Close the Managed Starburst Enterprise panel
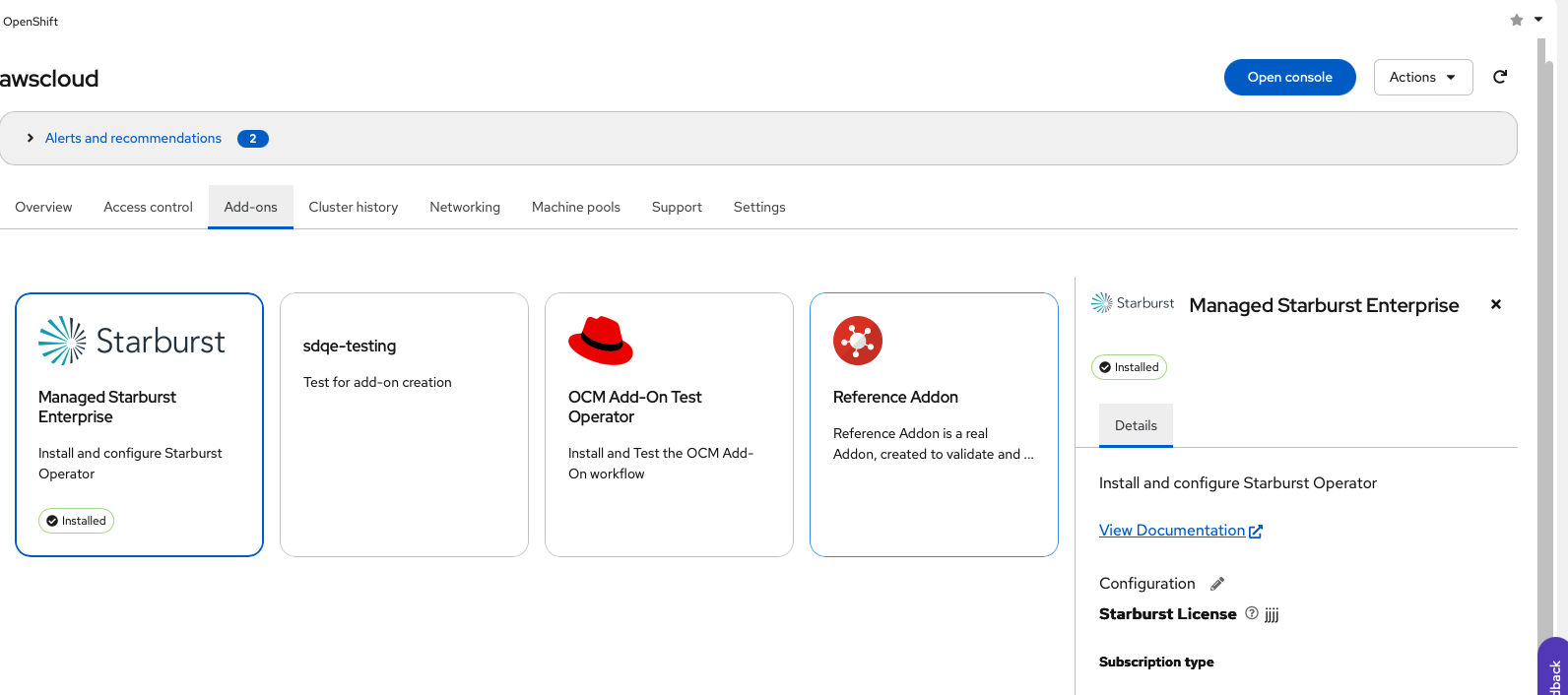This screenshot has height=695, width=1568. (x=1495, y=305)
